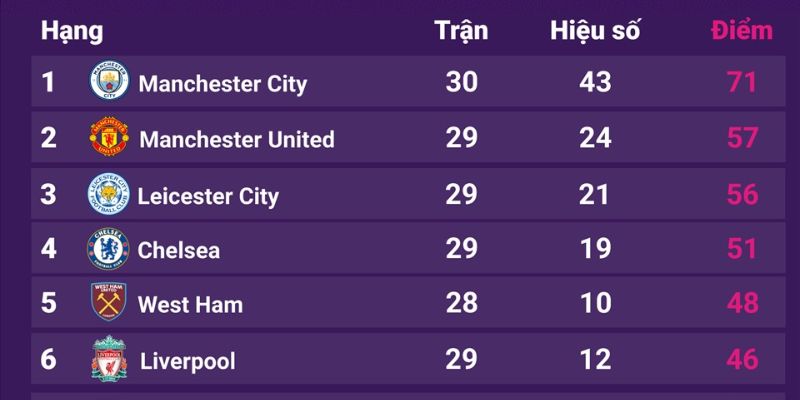Viewport: 800px width, 400px height.
Task: Click Manchester United's goal difference 24
Action: pos(595,138)
